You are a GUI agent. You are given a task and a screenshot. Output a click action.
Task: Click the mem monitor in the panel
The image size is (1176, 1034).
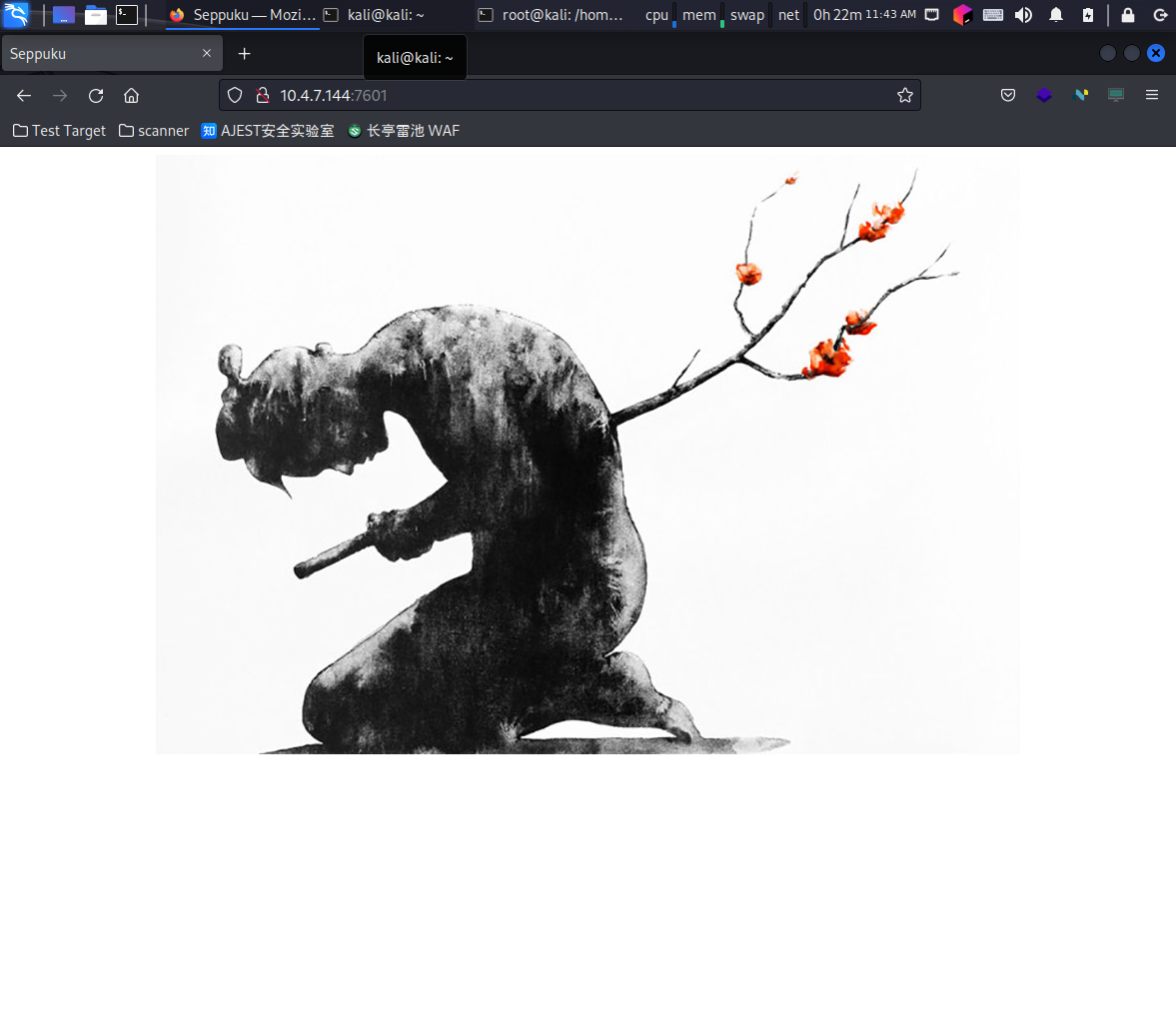(702, 14)
